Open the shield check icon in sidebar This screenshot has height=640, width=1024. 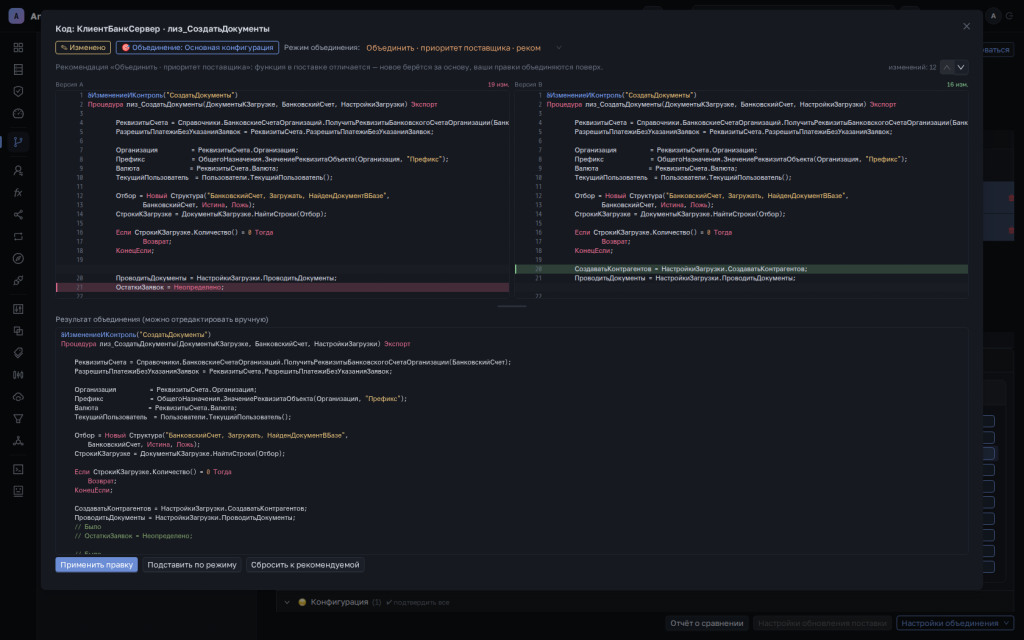[18, 91]
